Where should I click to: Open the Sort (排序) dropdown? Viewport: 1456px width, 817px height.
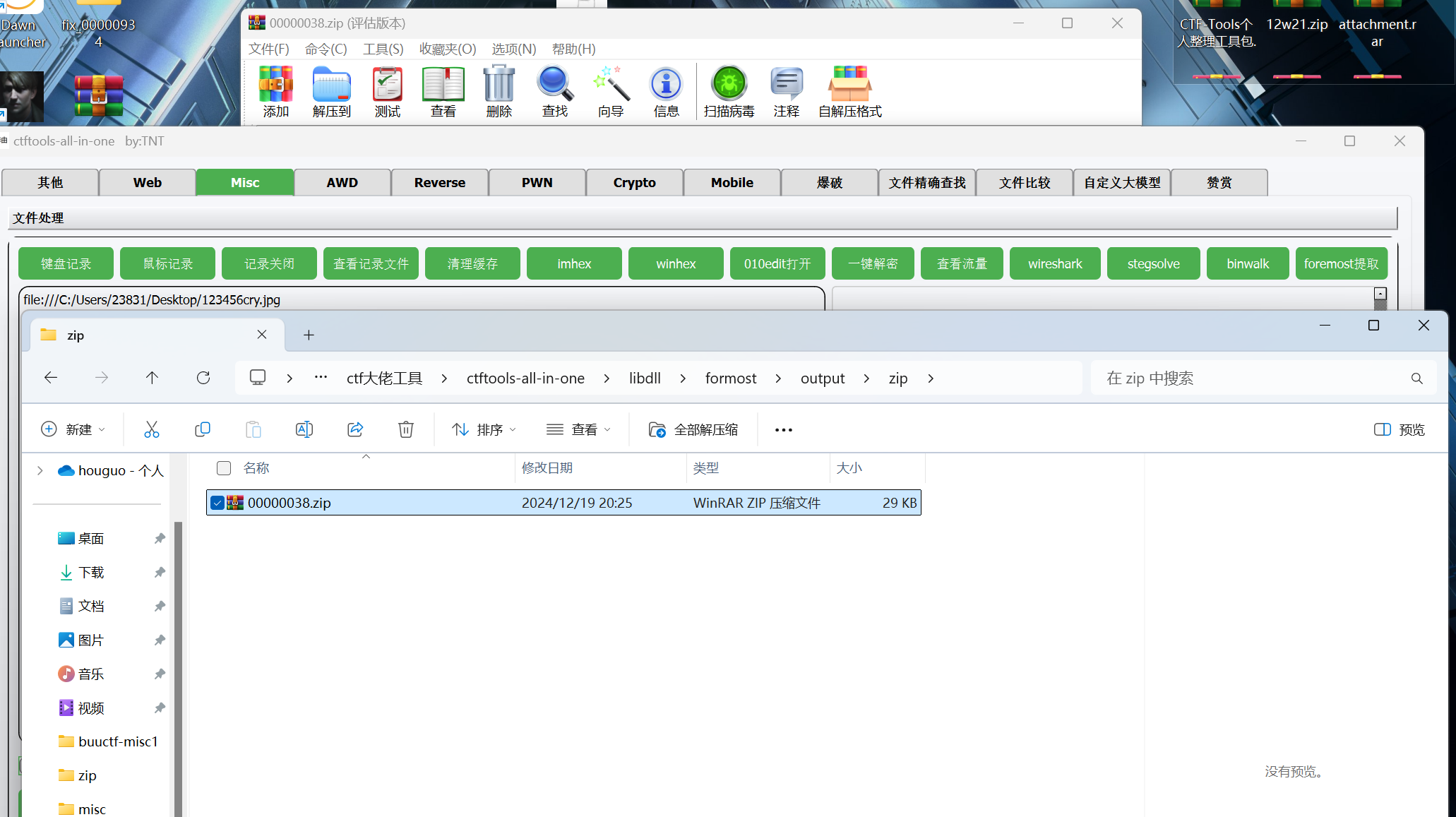[484, 429]
